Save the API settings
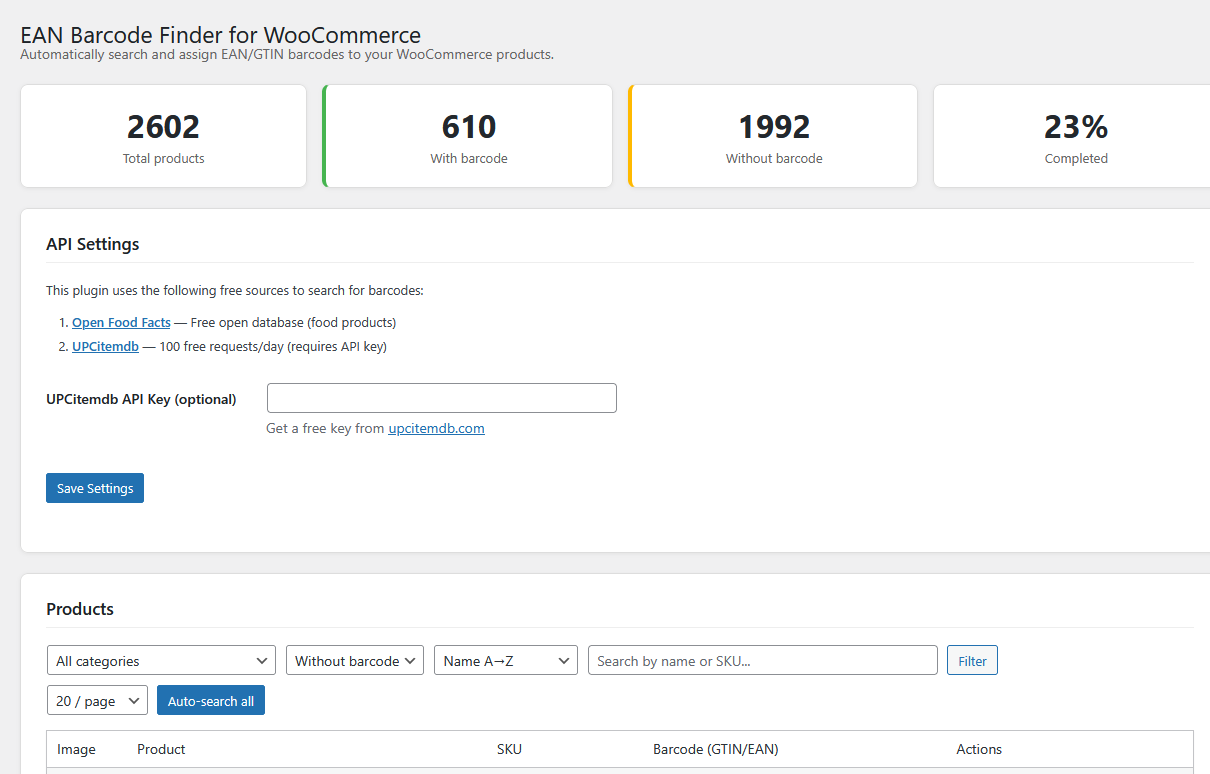1210x774 pixels. (x=95, y=488)
